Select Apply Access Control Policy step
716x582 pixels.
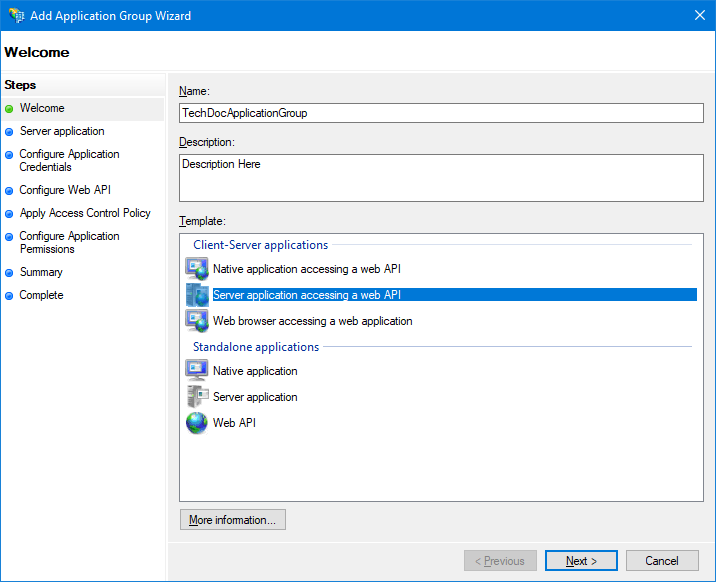tap(85, 213)
